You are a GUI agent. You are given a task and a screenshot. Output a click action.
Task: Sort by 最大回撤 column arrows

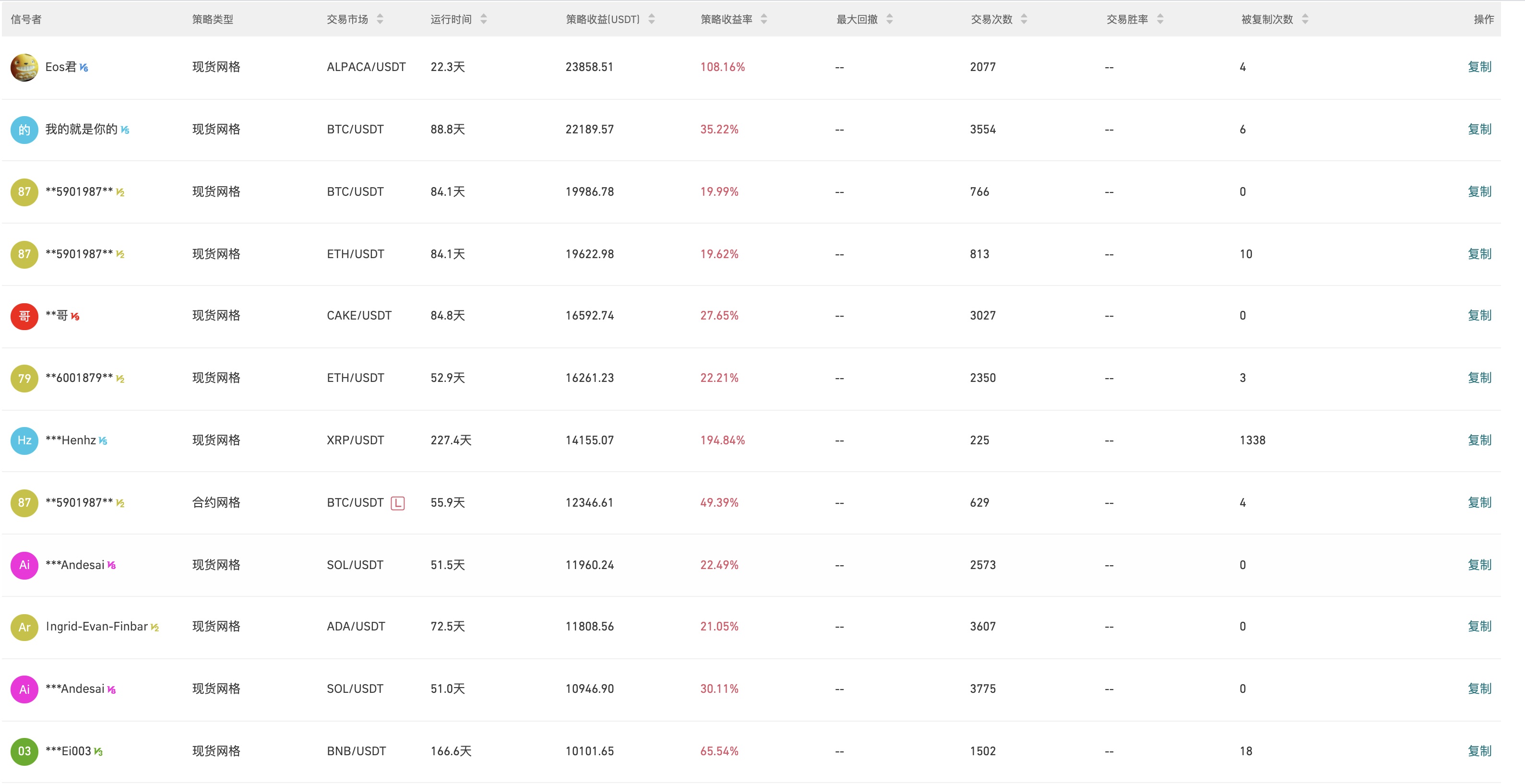[889, 19]
